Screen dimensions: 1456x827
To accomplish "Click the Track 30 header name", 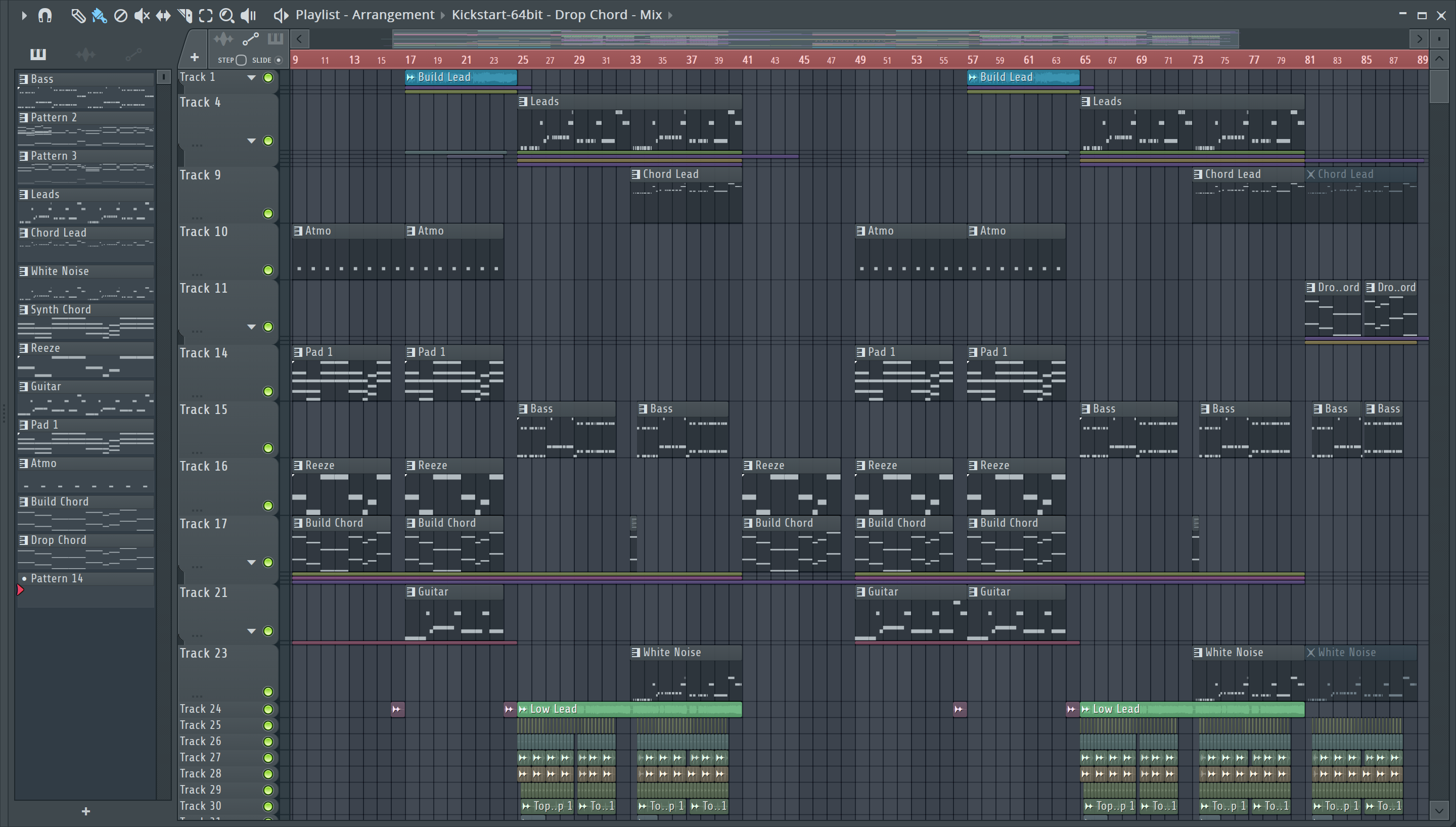I will click(201, 806).
